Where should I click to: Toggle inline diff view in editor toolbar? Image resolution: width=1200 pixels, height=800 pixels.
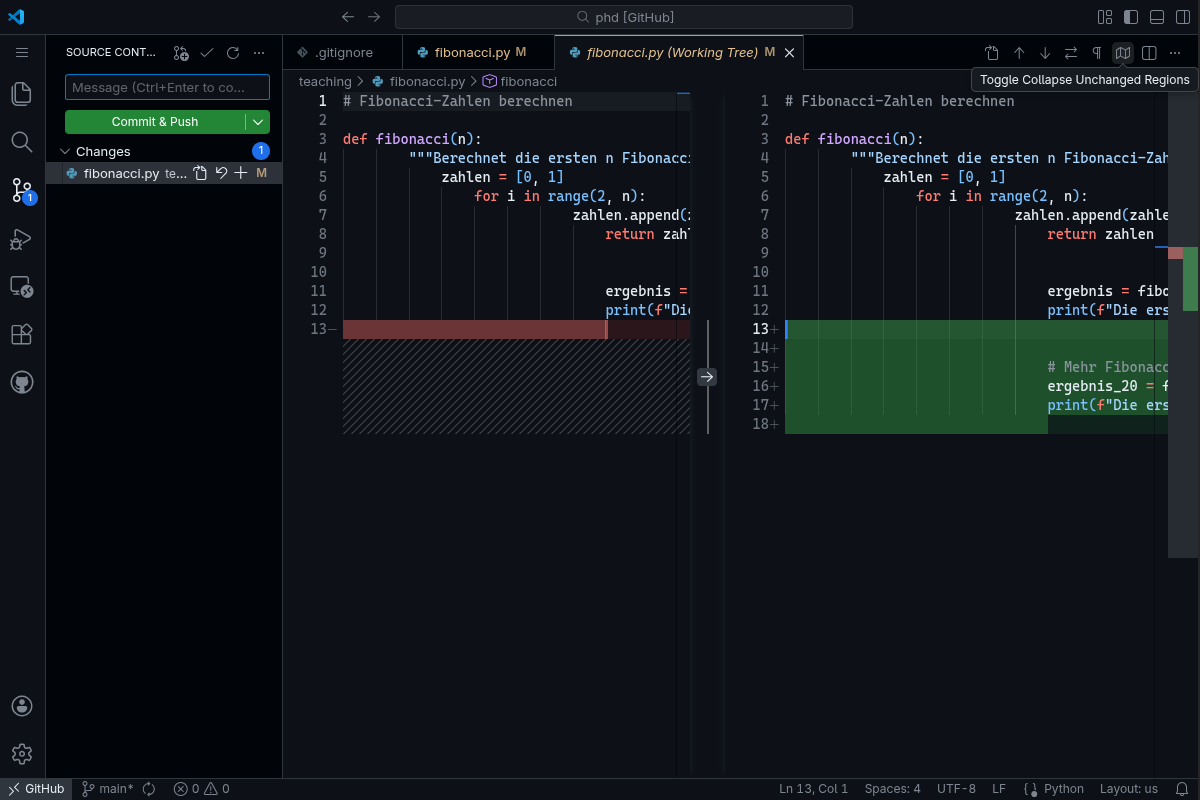click(x=1149, y=53)
